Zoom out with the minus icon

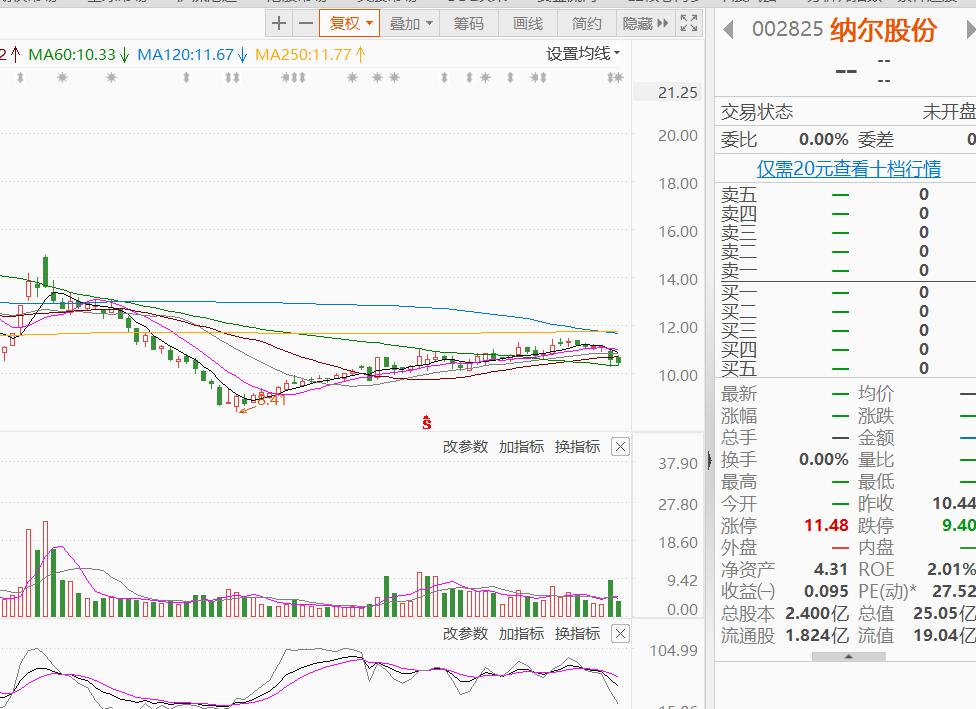coord(308,23)
